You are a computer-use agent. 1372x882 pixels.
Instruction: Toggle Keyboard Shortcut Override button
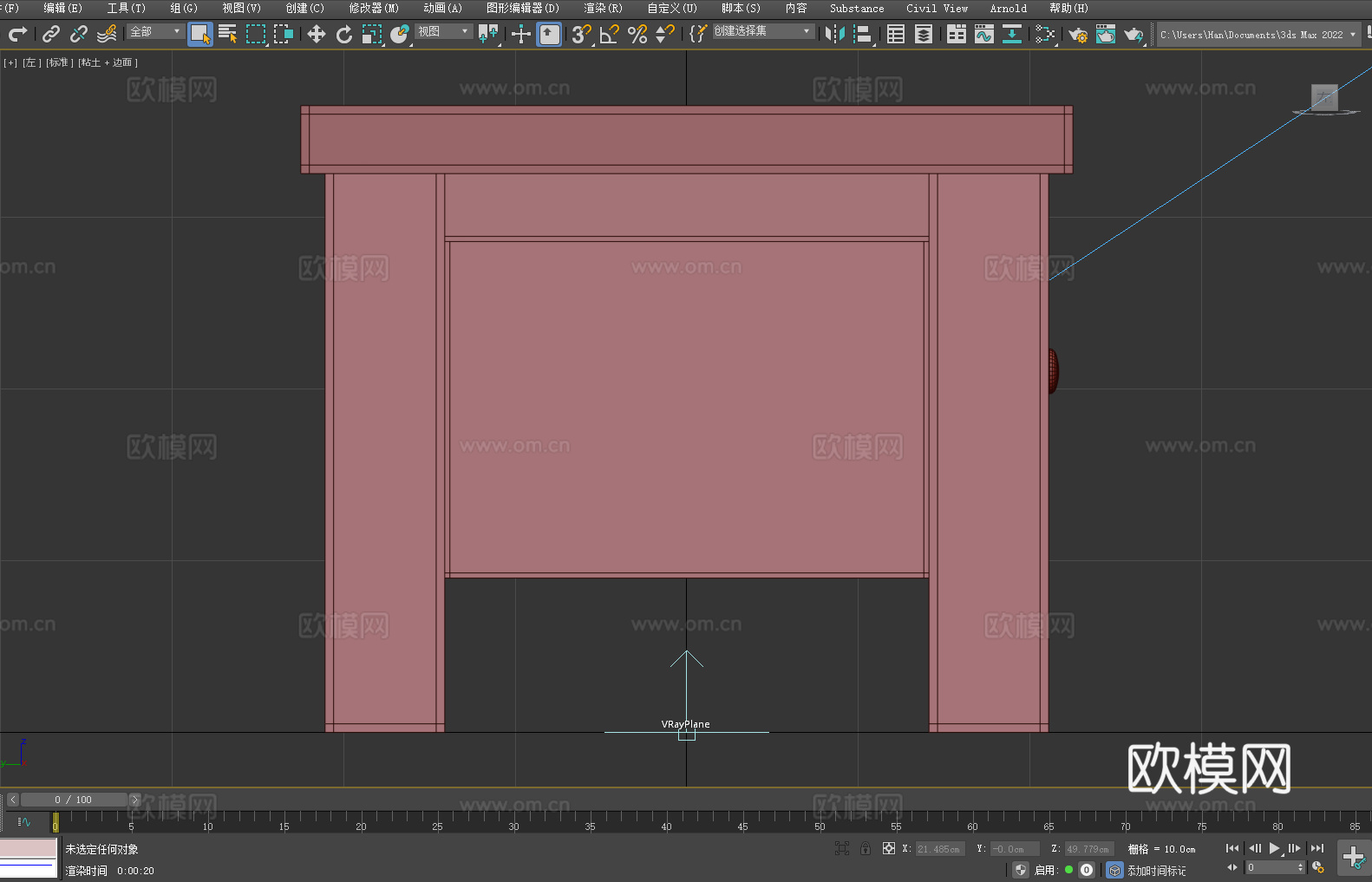549,34
